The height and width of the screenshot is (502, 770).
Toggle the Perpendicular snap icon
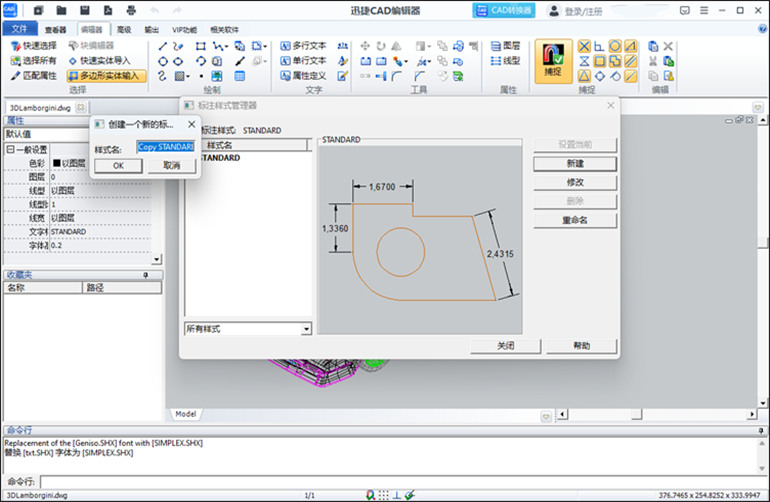pyautogui.click(x=599, y=46)
